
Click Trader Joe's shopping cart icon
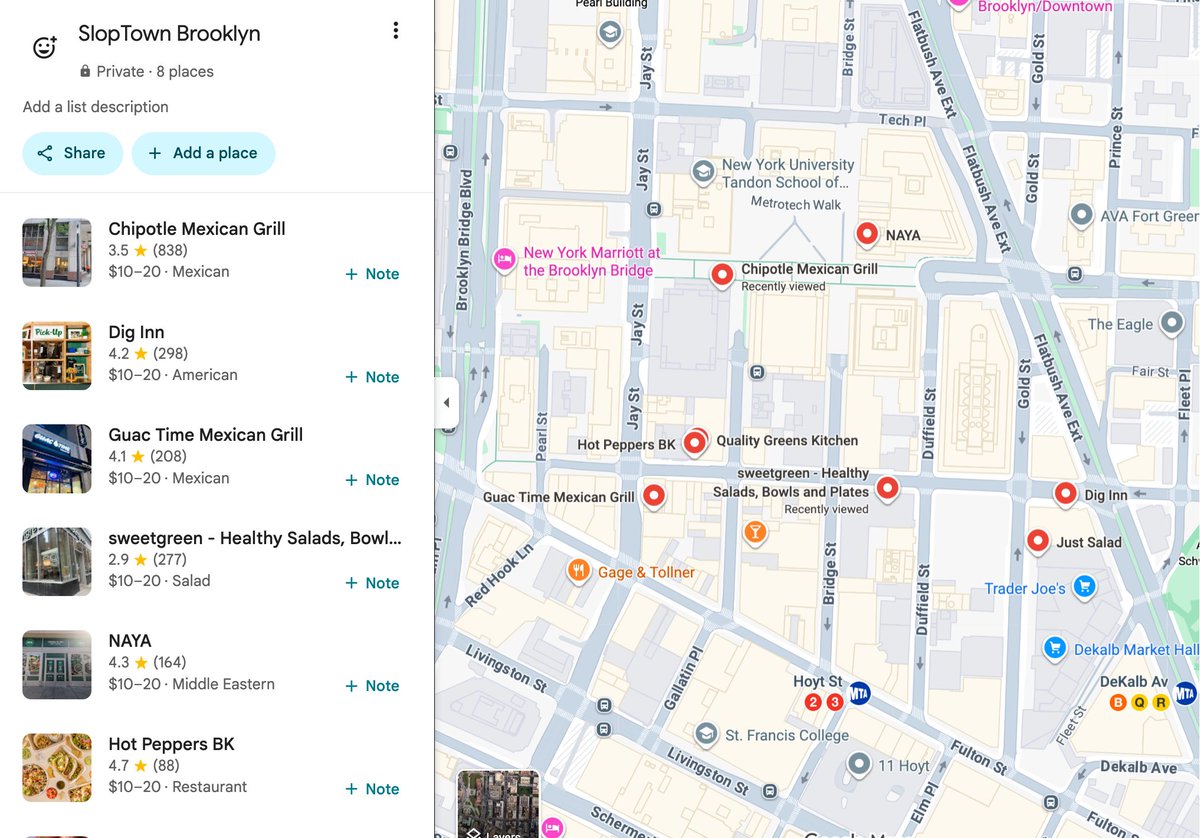pyautogui.click(x=1084, y=587)
